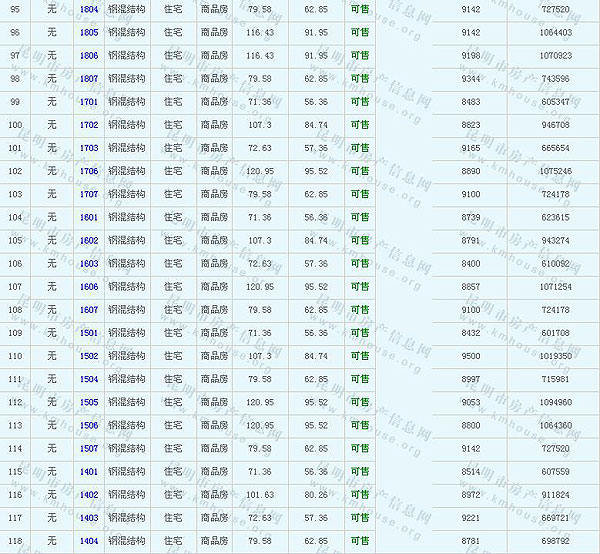Open the room 1703 link
This screenshot has height=554, width=600.
point(89,148)
